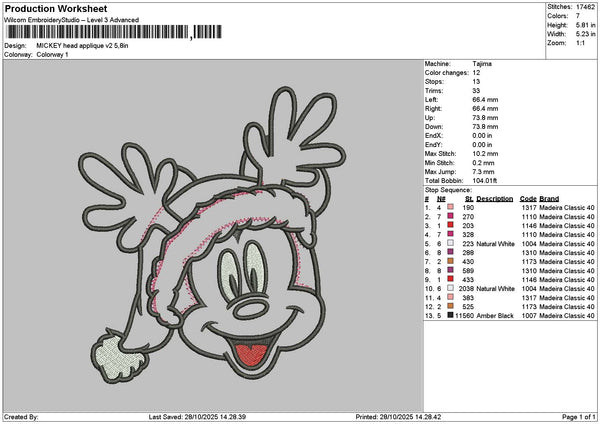Click the red swatch in stop row 3
The width and height of the screenshot is (600, 424).
point(450,225)
